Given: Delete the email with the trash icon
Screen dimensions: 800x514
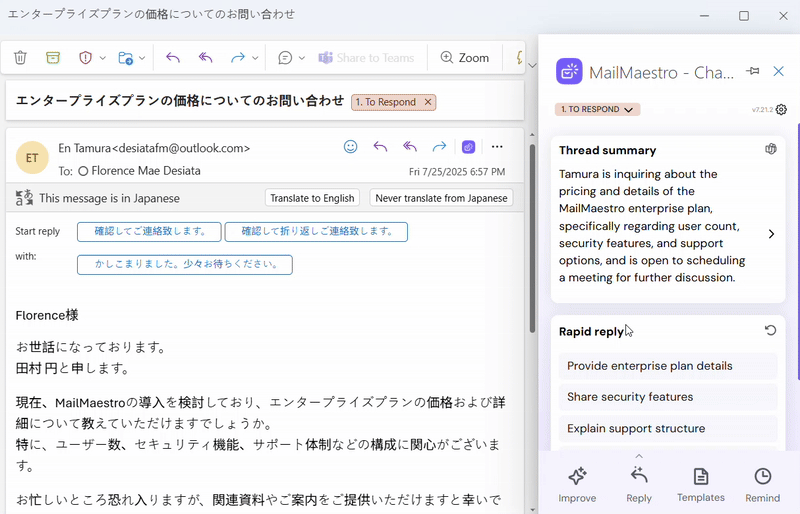Looking at the screenshot, I should 20,58.
